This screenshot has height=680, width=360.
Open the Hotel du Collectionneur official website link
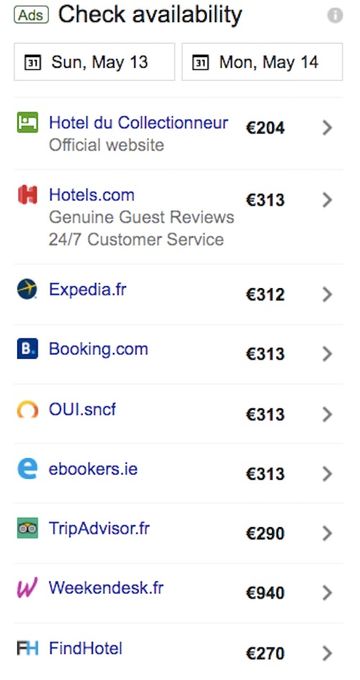(138, 123)
